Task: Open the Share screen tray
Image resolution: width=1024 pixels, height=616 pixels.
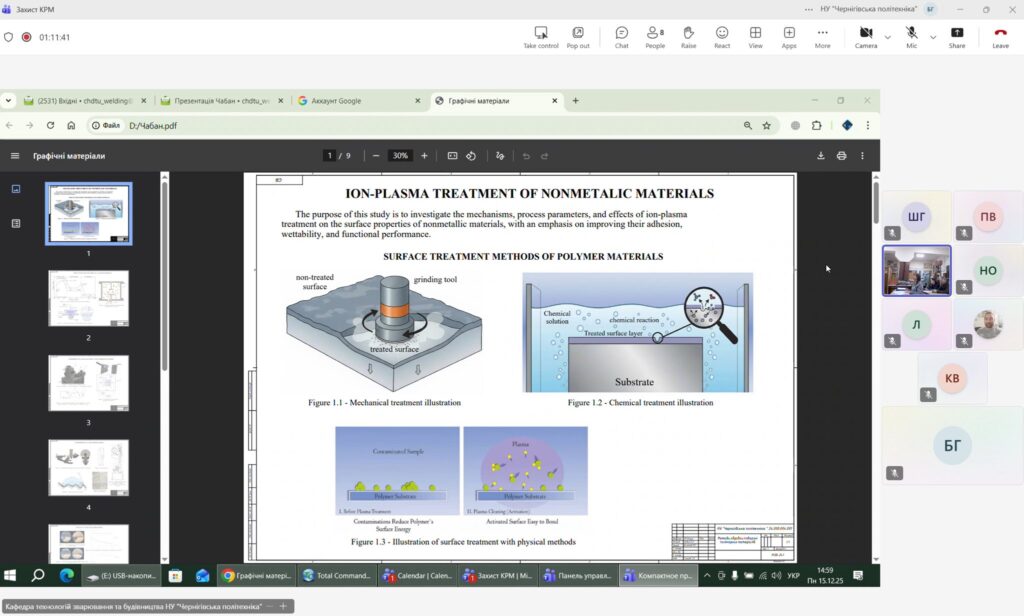Action: [957, 36]
